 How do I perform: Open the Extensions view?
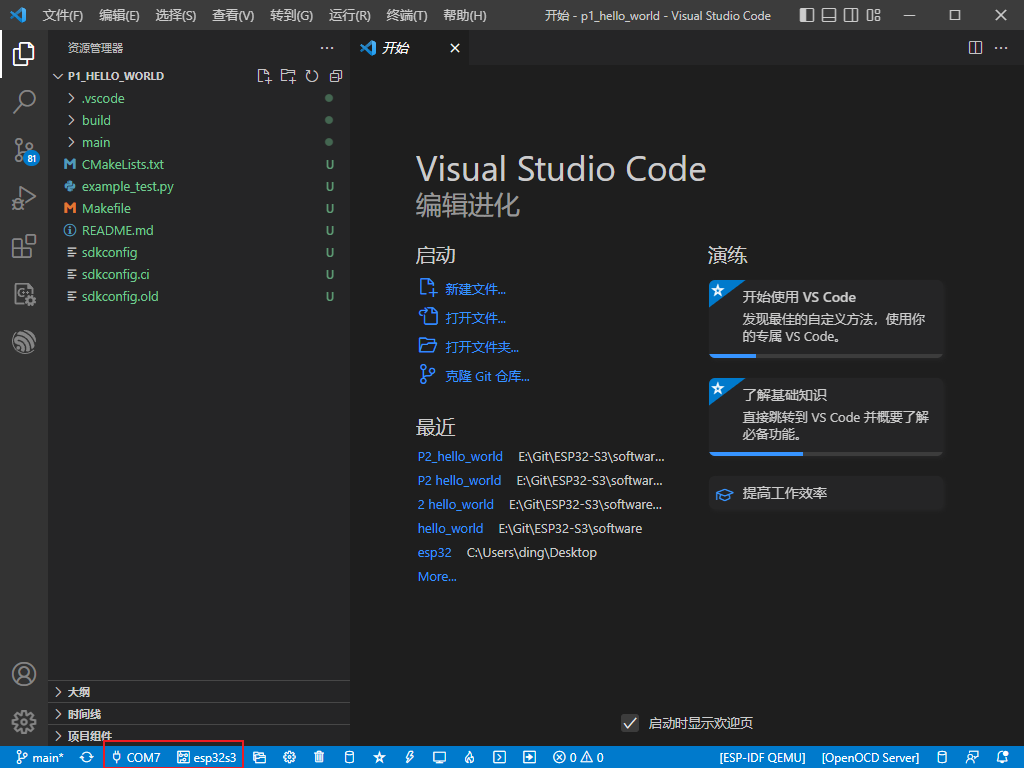(24, 246)
